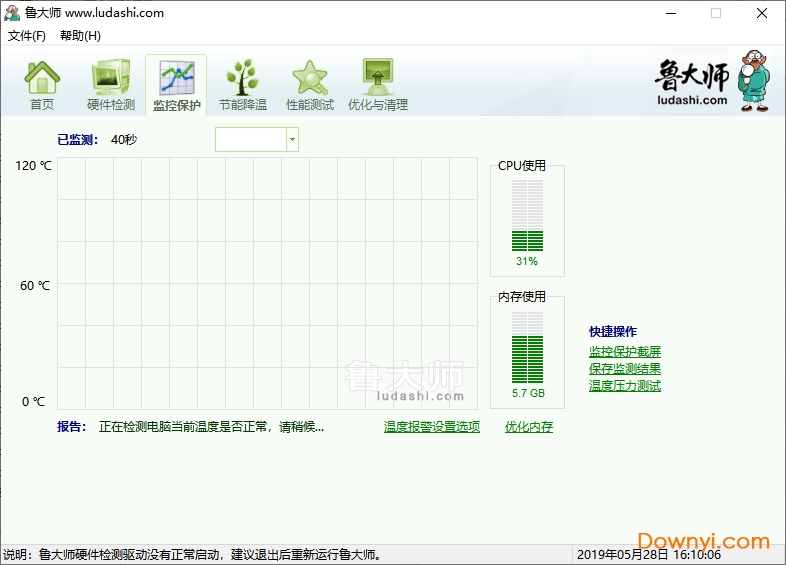Click the app icon in title bar
The width and height of the screenshot is (786, 565).
(12, 13)
